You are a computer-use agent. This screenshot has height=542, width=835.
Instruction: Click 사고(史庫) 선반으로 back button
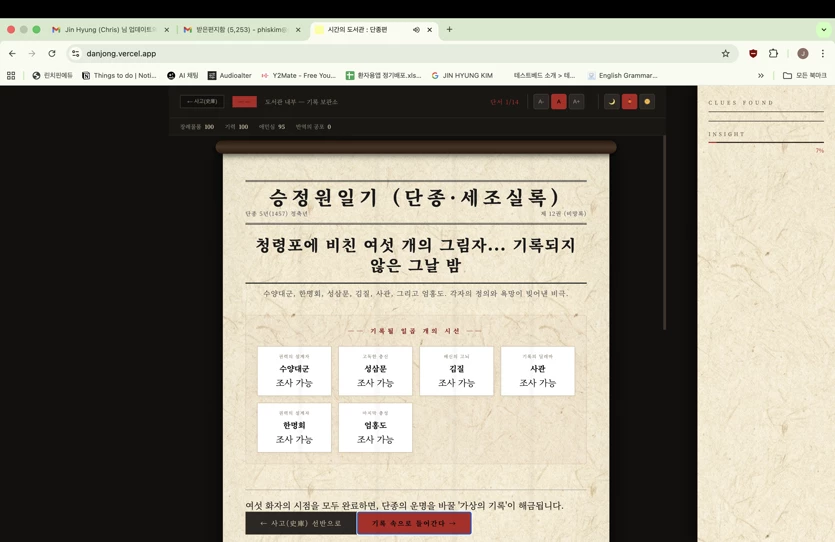point(301,523)
